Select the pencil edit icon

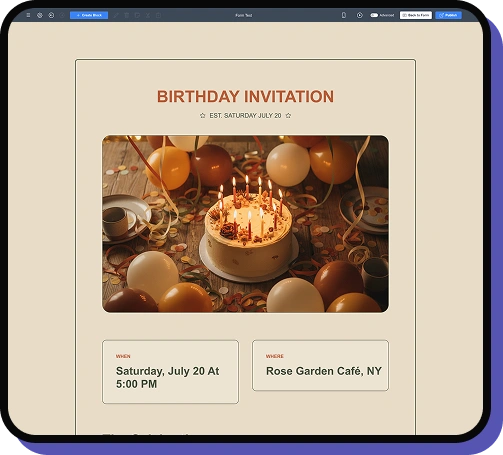(116, 15)
